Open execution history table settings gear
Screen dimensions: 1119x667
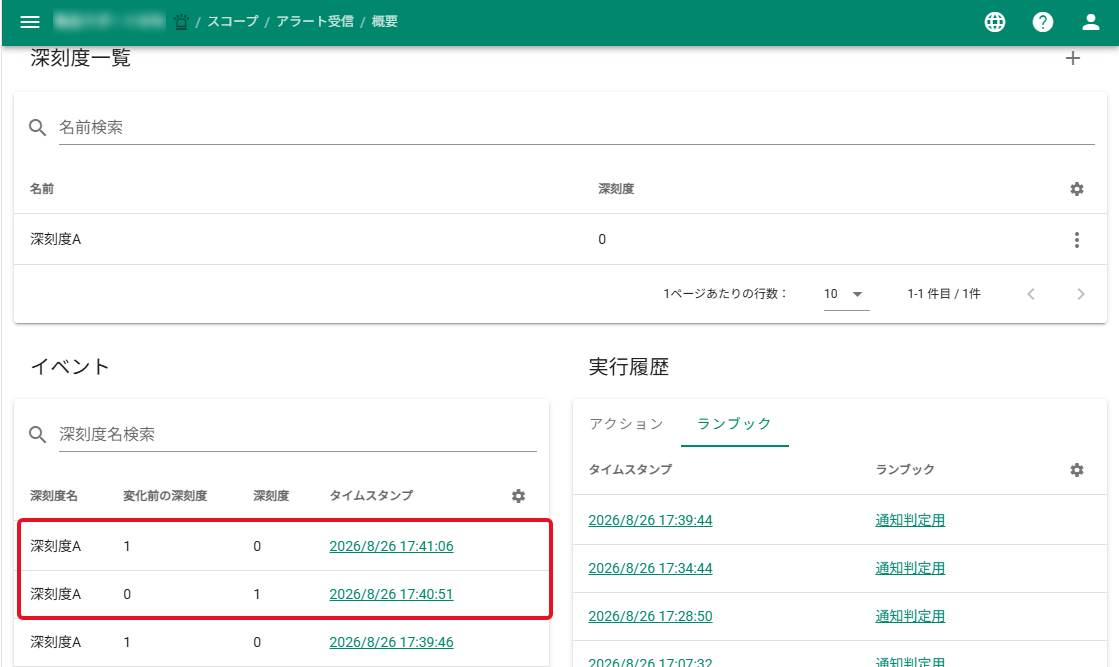pos(1077,470)
